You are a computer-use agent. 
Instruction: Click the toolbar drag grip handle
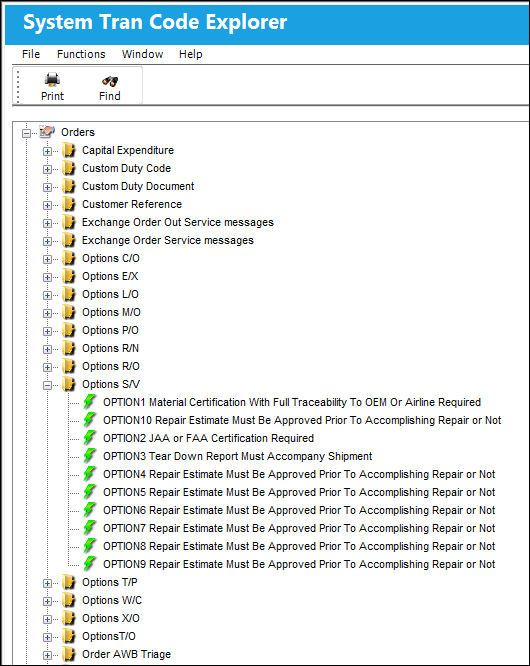18,86
